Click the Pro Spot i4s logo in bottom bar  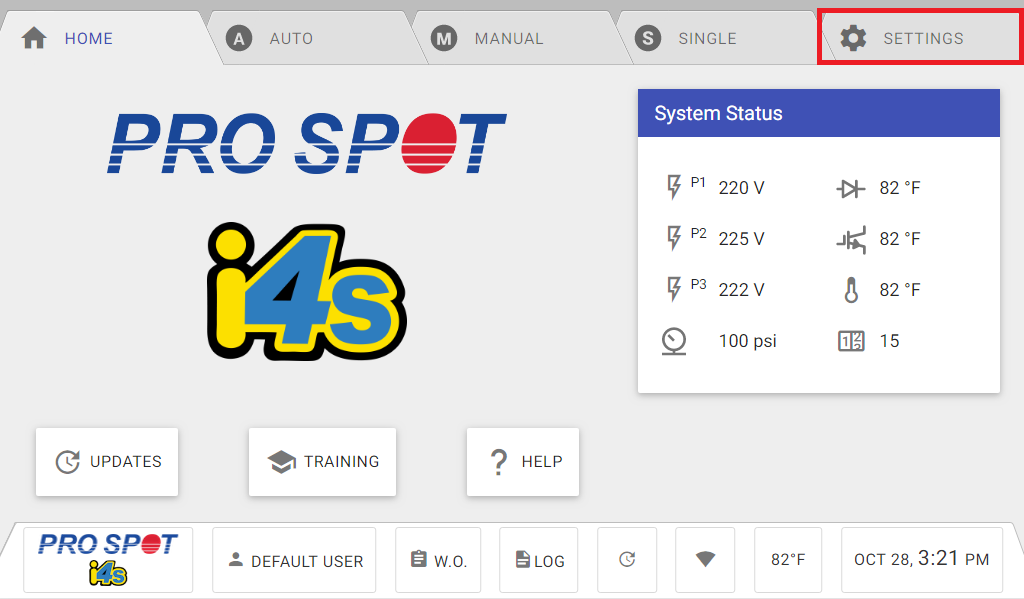tap(108, 560)
